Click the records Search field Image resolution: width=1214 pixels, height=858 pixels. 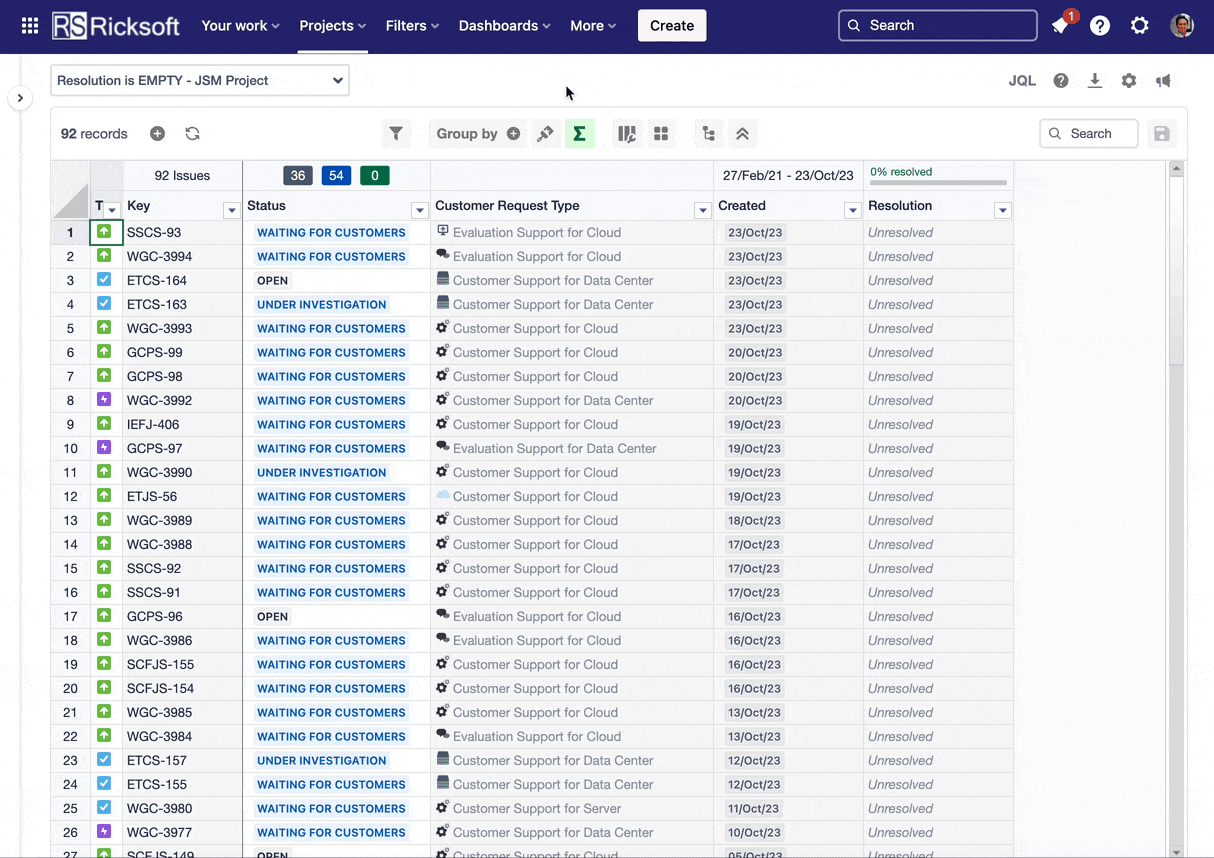coord(1089,134)
